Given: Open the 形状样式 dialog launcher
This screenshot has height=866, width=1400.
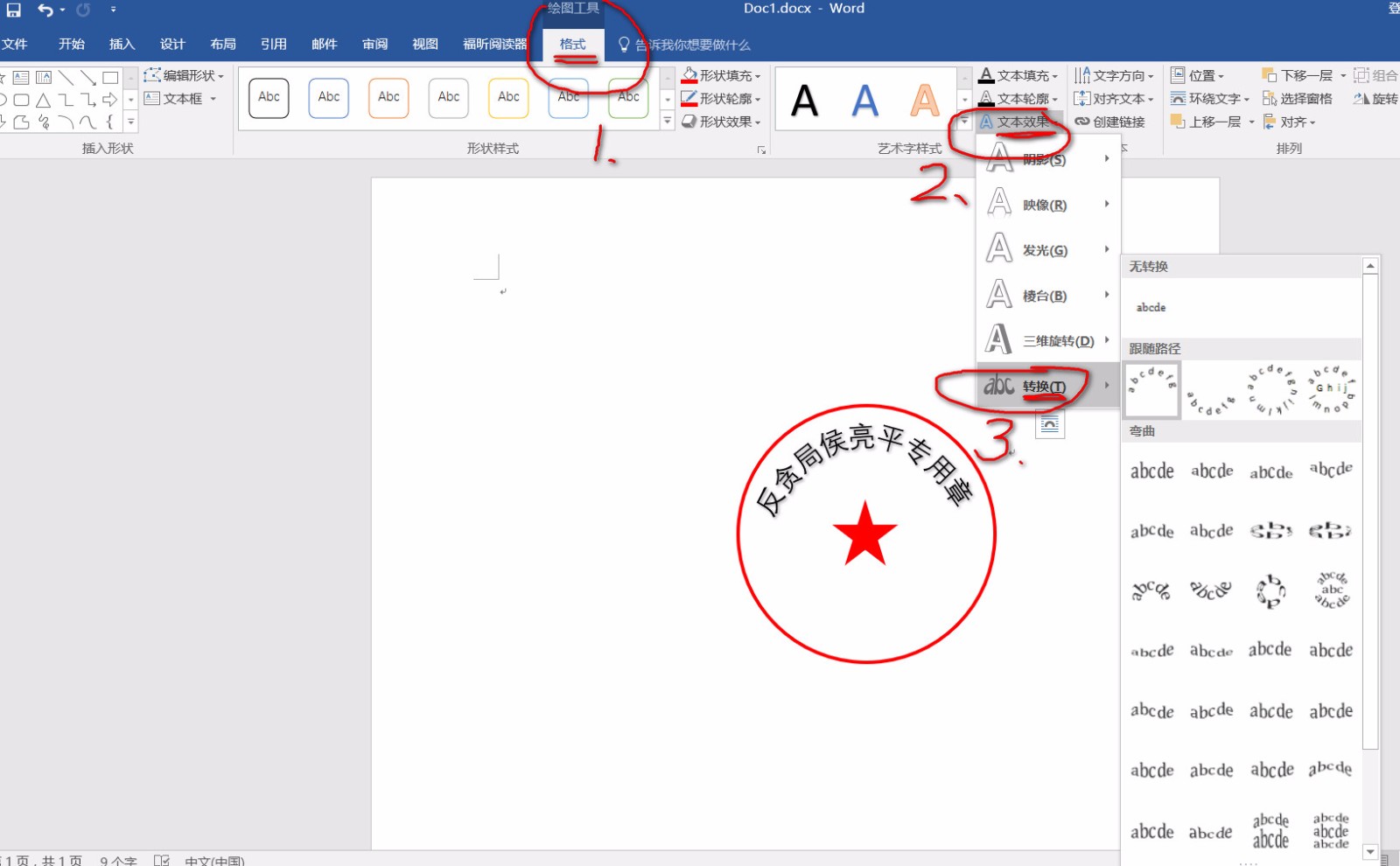Looking at the screenshot, I should [x=761, y=150].
